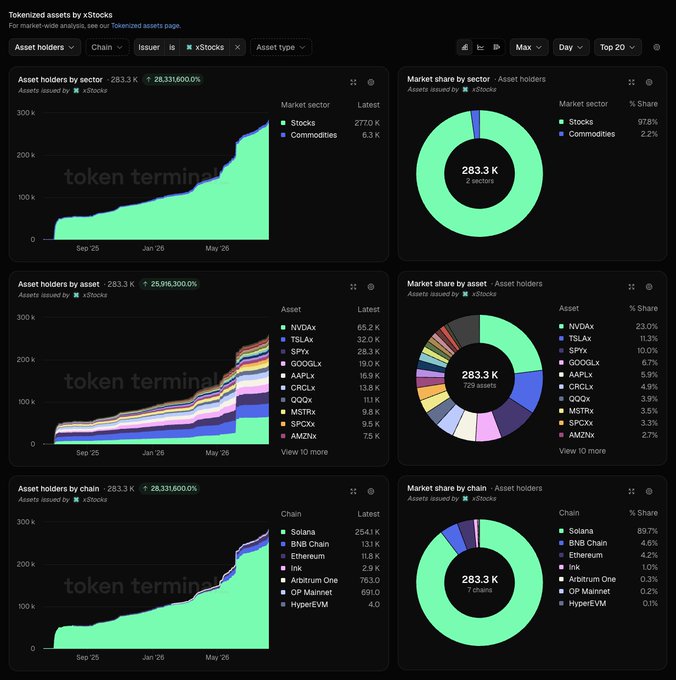Viewport: 676px width, 680px height.
Task: Click HyperEVM row in Market share by chain
Action: point(608,604)
